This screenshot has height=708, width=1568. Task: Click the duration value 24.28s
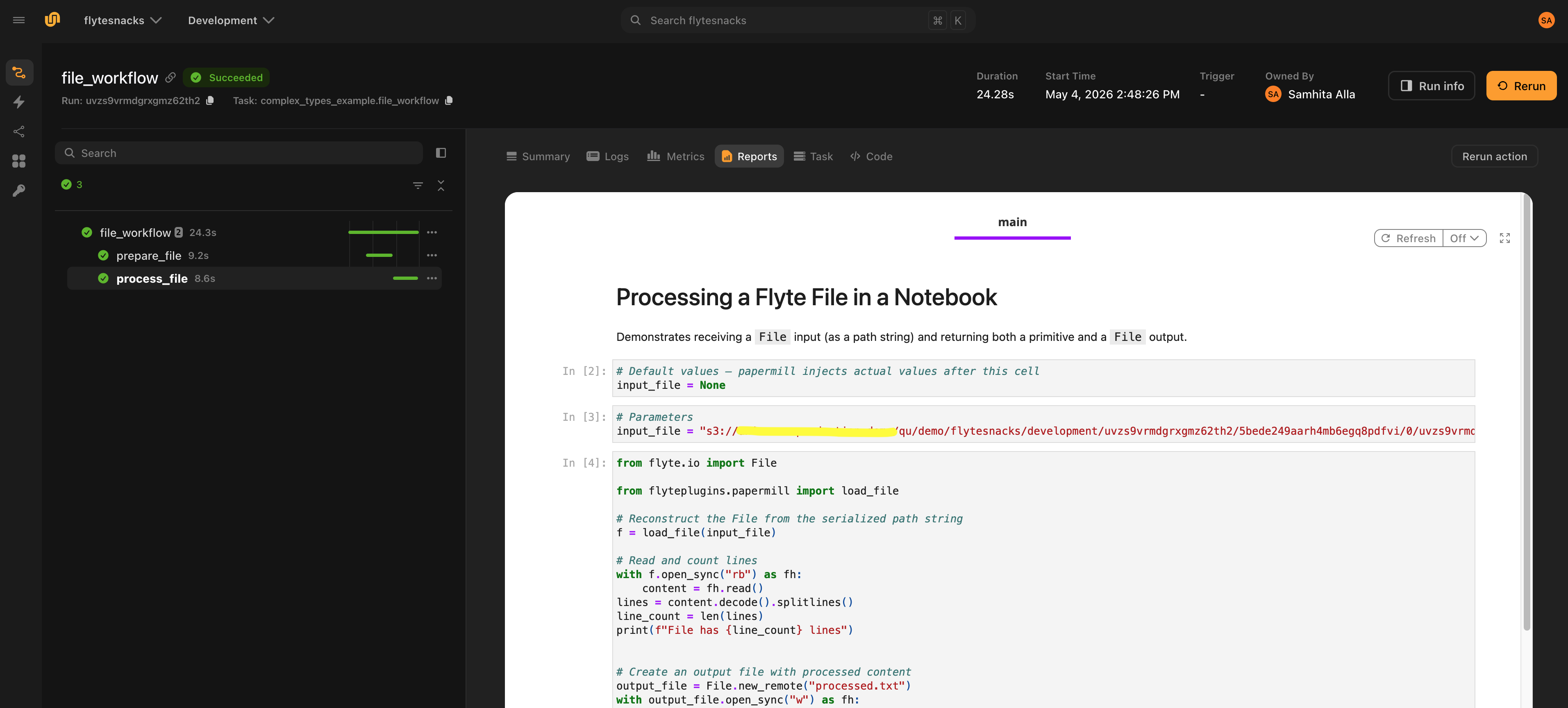[x=995, y=94]
